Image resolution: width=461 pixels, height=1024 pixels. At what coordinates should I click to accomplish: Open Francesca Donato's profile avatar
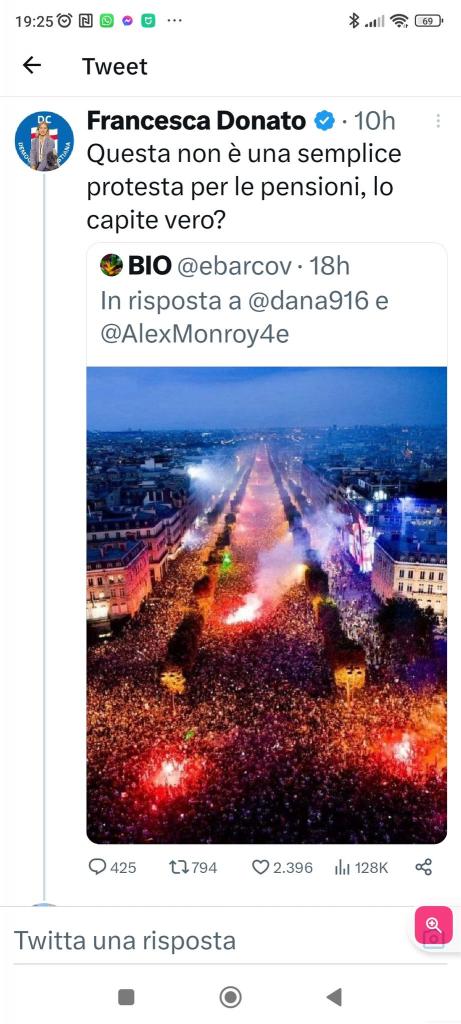[44, 140]
